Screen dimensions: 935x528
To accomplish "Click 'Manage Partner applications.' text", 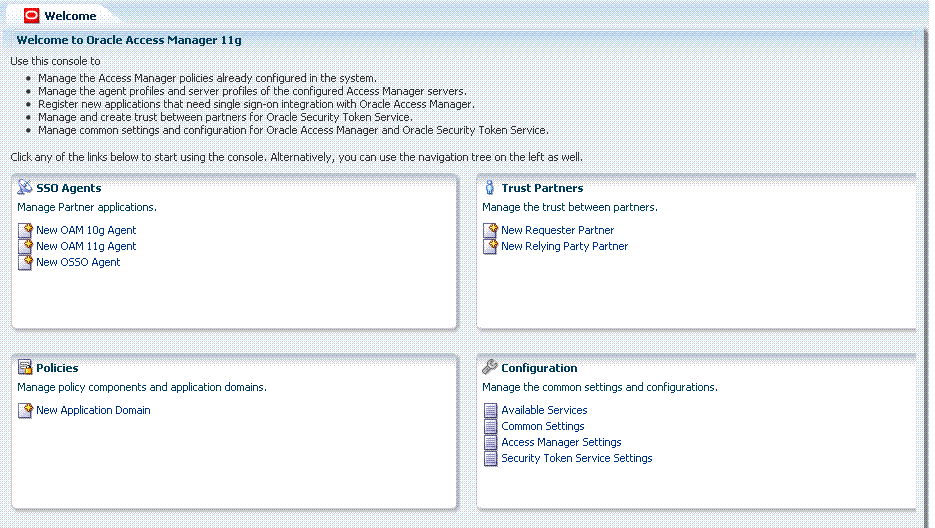I will coord(87,207).
